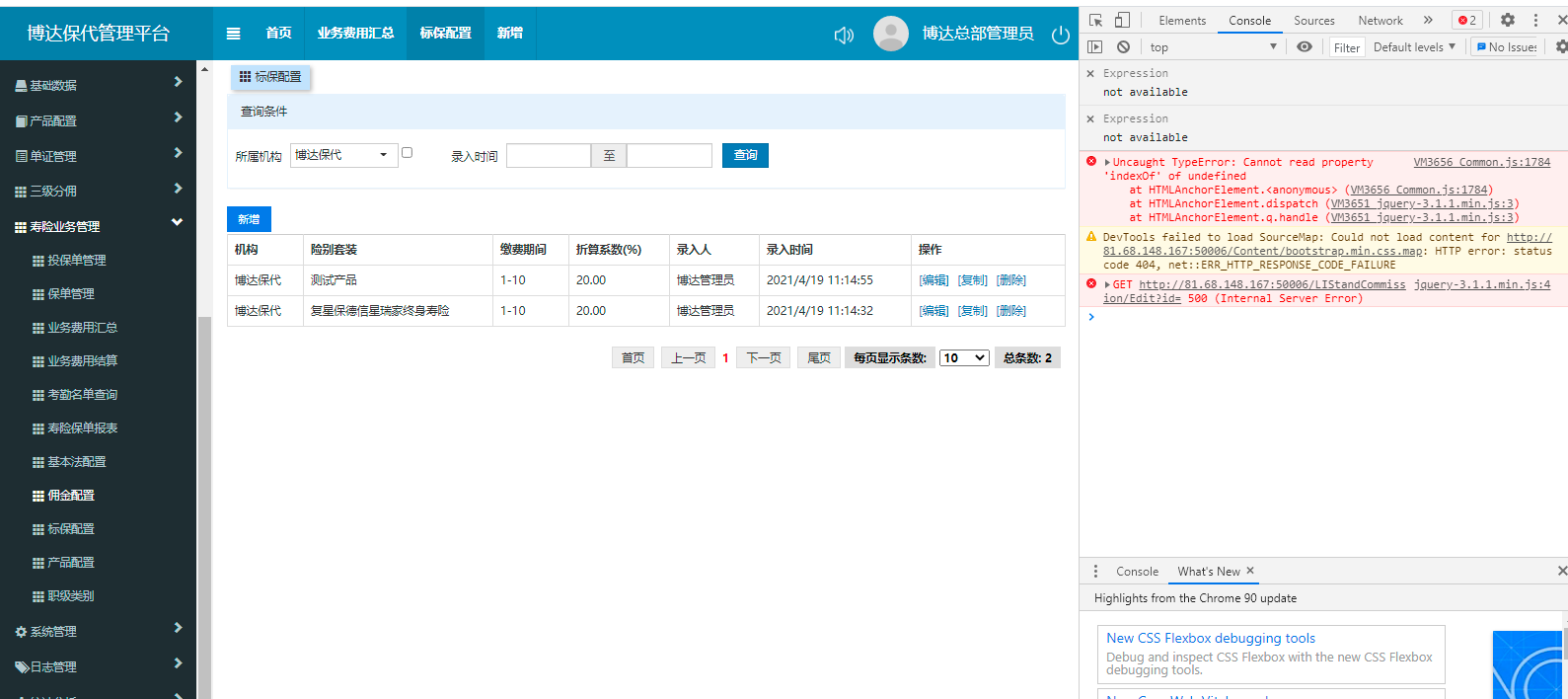Viewport: 1568px width, 699px height.
Task: Expand the Default levels dropdown
Action: click(1414, 47)
